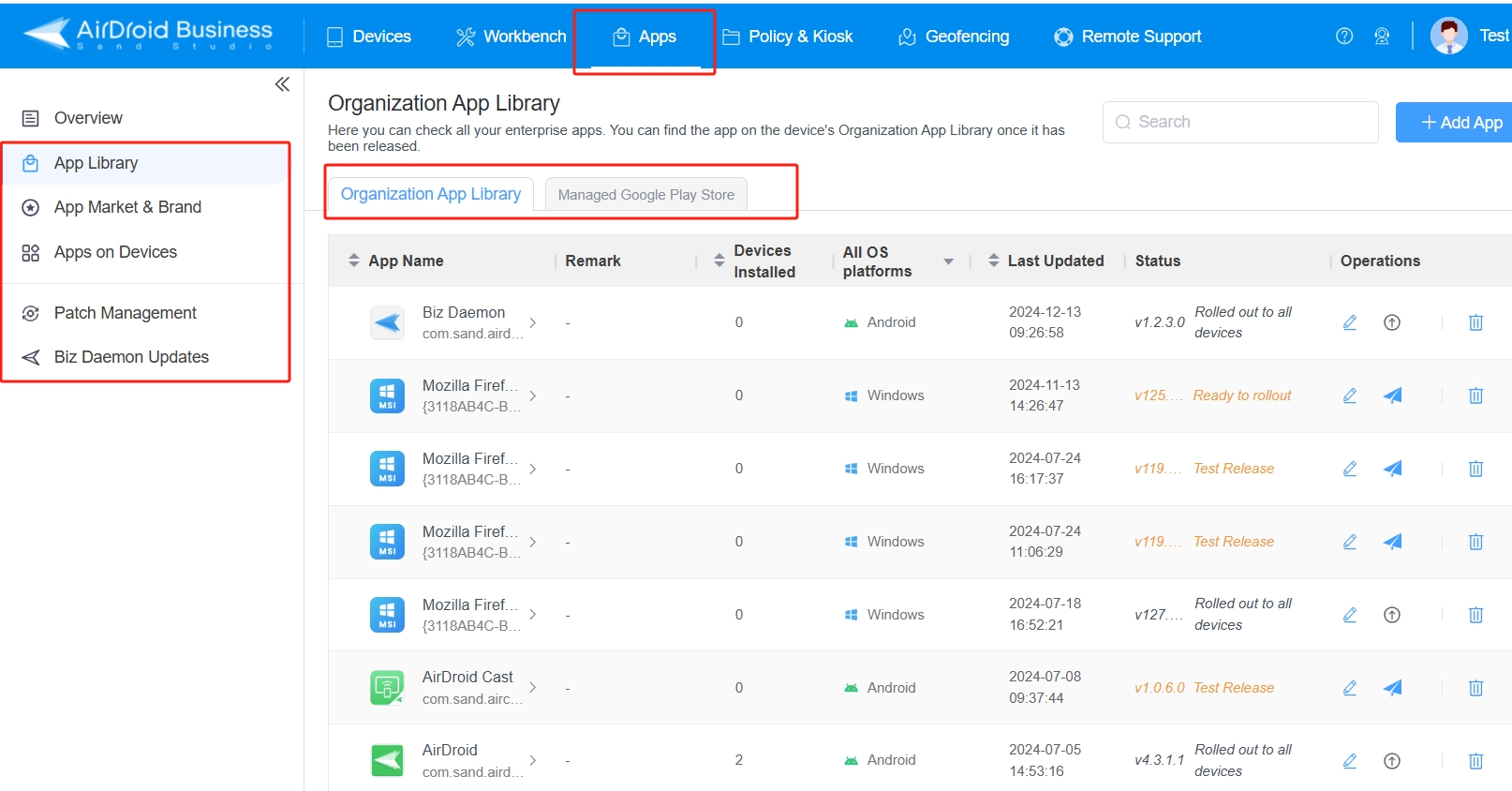Expand the Biz Daemon row details
The image size is (1512, 791).
533,322
